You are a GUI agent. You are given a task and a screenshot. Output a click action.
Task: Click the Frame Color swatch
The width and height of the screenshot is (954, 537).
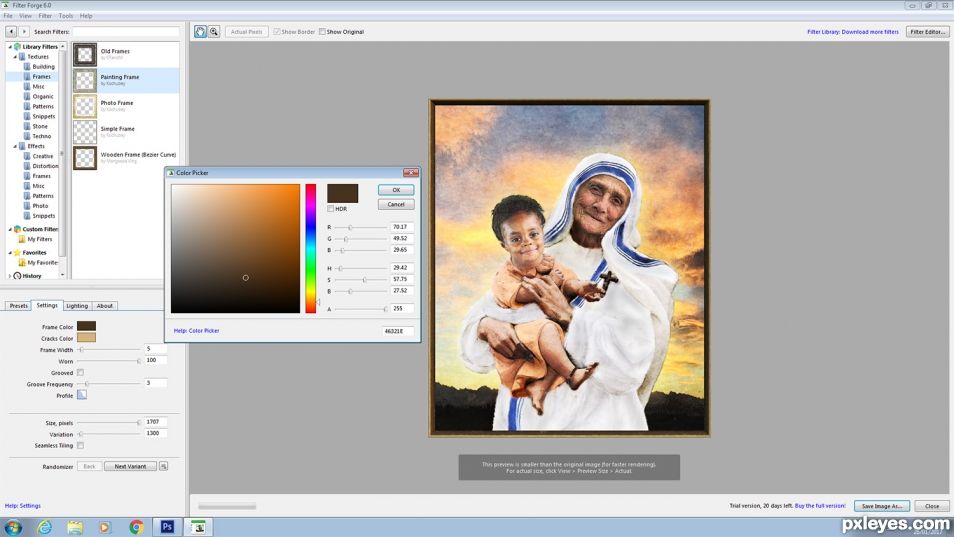coord(86,326)
